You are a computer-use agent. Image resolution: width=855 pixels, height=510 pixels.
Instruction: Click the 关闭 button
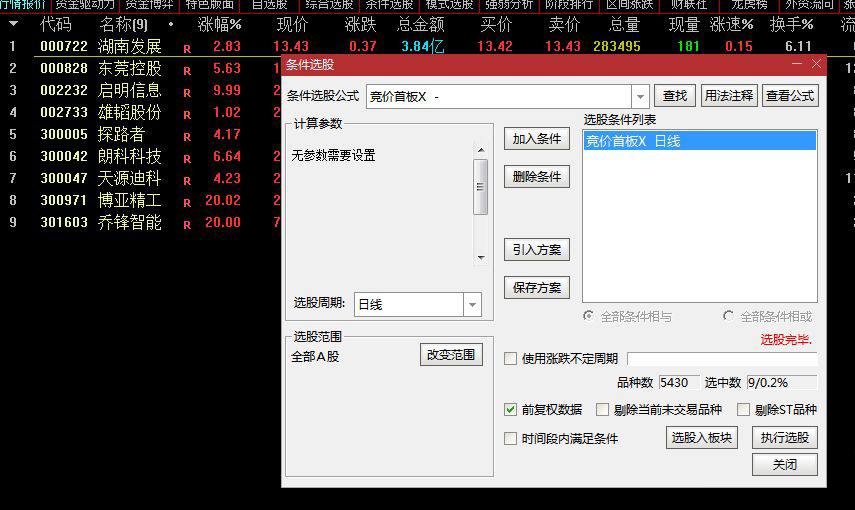click(x=785, y=465)
